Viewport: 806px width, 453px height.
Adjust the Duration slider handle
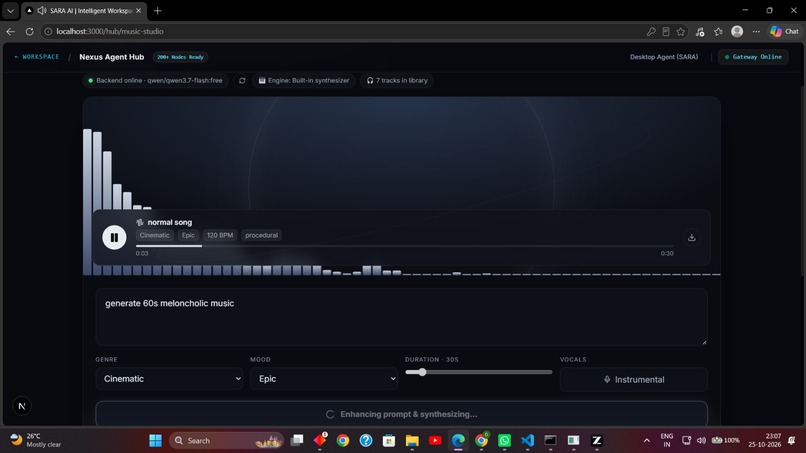[422, 372]
